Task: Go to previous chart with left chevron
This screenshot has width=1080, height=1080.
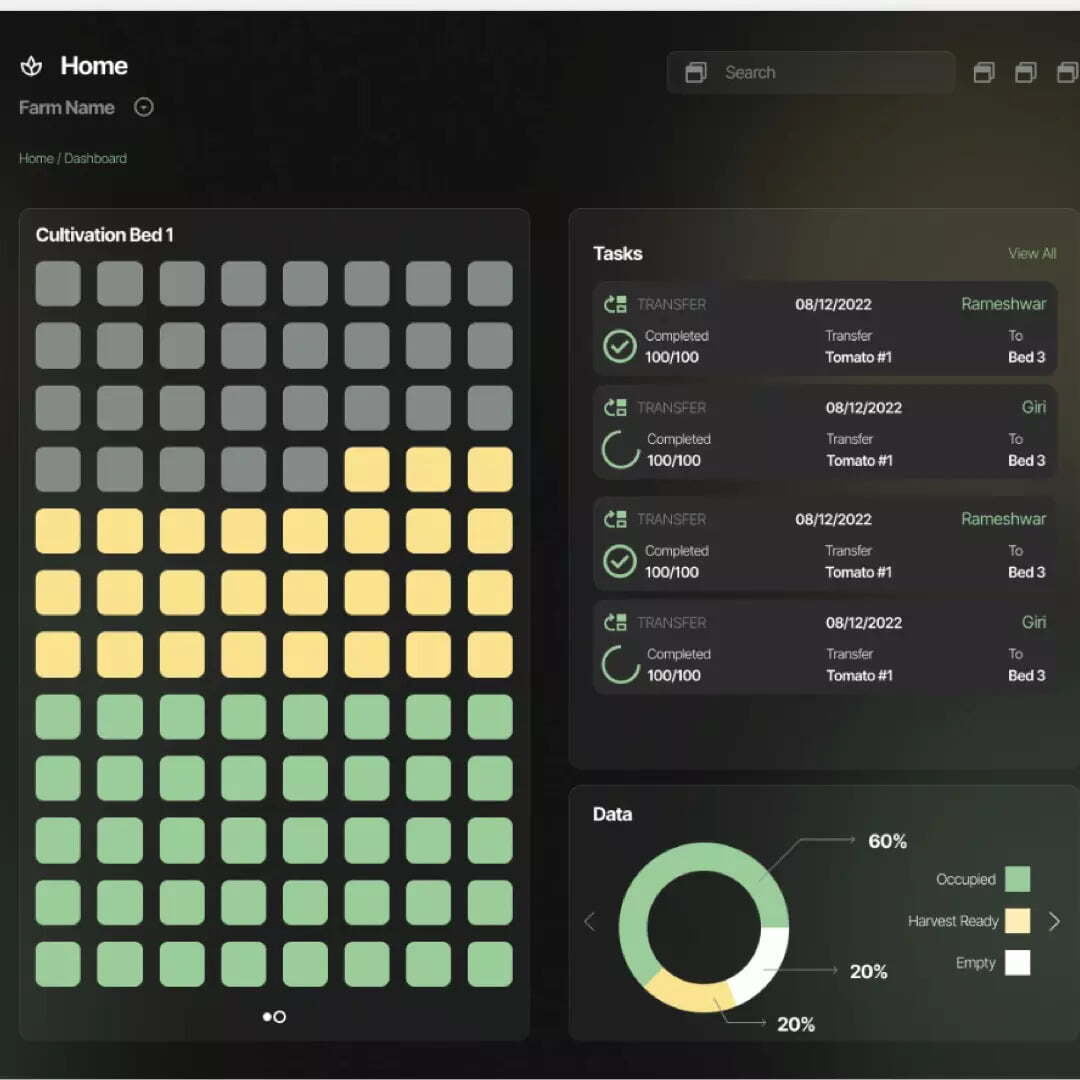Action: 590,922
